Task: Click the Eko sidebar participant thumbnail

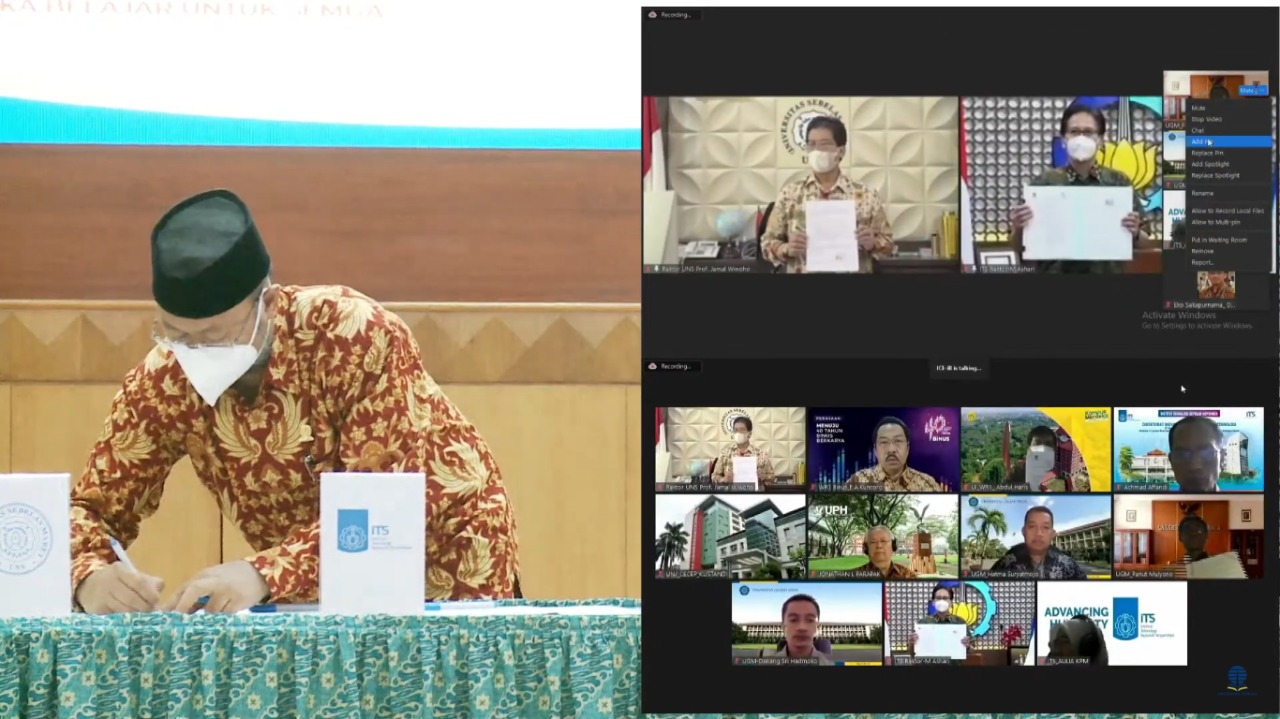Action: [1216, 286]
